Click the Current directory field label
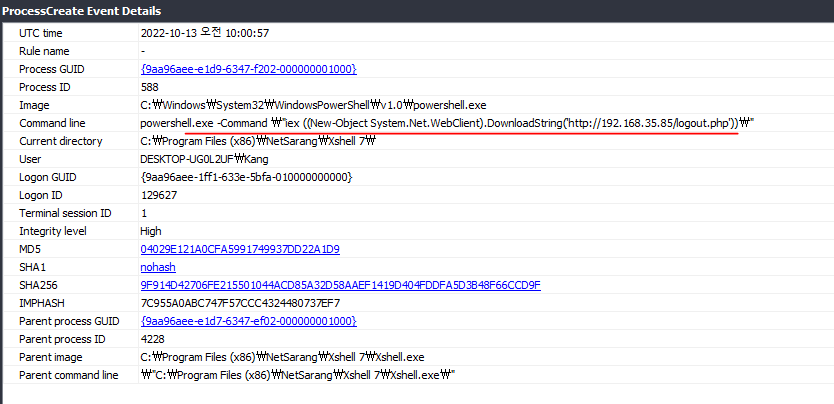The image size is (834, 404). (x=61, y=141)
